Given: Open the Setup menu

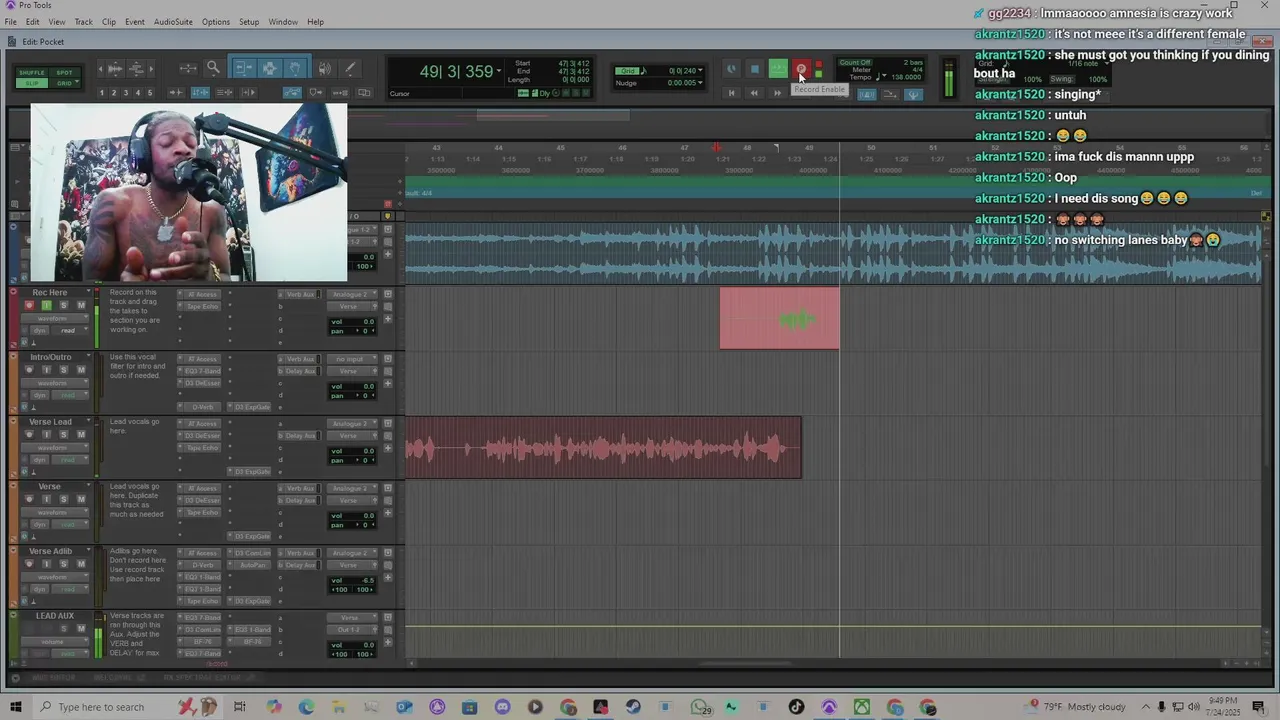Looking at the screenshot, I should (249, 22).
